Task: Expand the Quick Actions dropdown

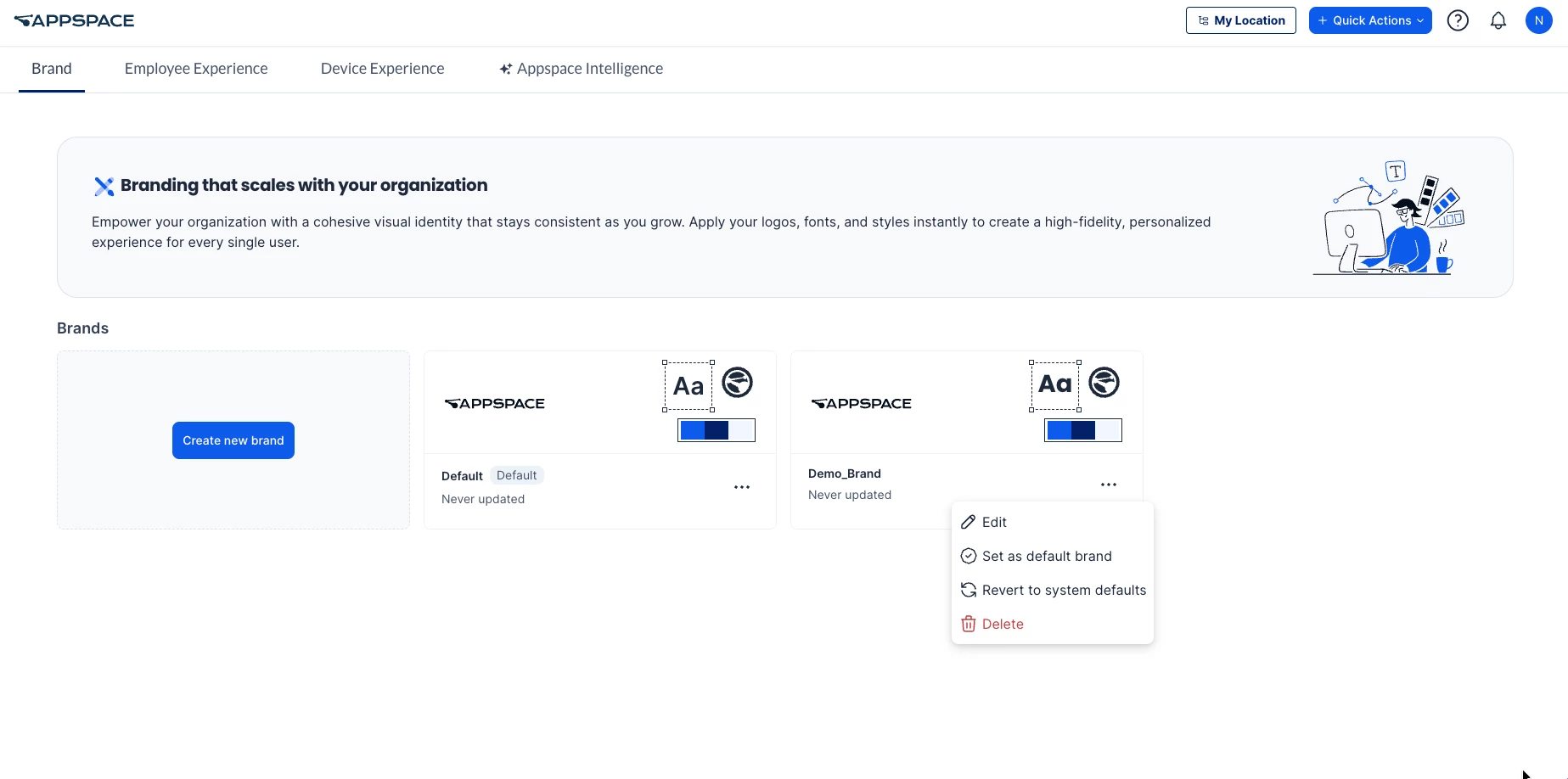Action: pos(1370,20)
